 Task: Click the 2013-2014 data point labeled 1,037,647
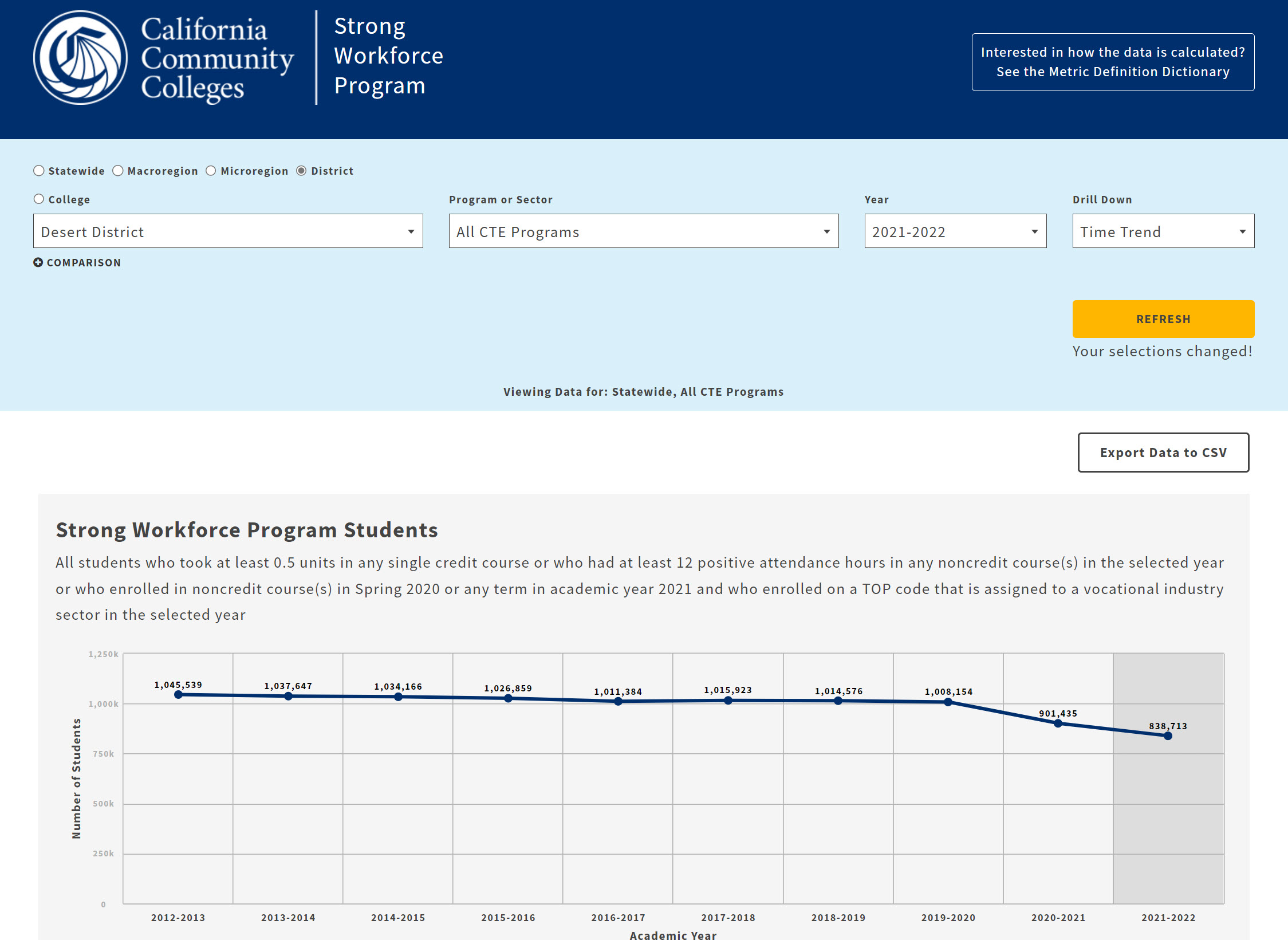point(288,696)
